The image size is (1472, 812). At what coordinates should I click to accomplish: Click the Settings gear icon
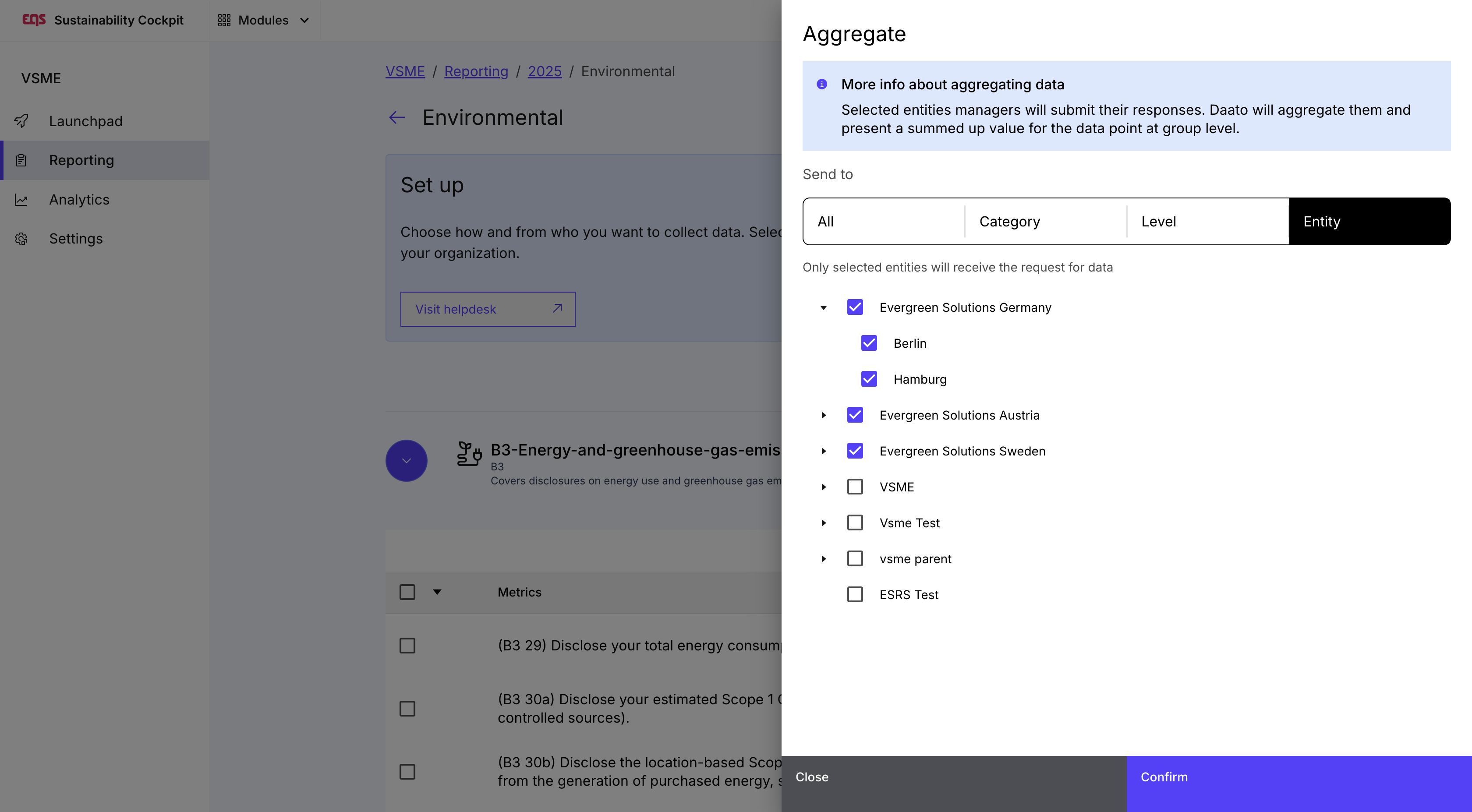click(x=21, y=239)
